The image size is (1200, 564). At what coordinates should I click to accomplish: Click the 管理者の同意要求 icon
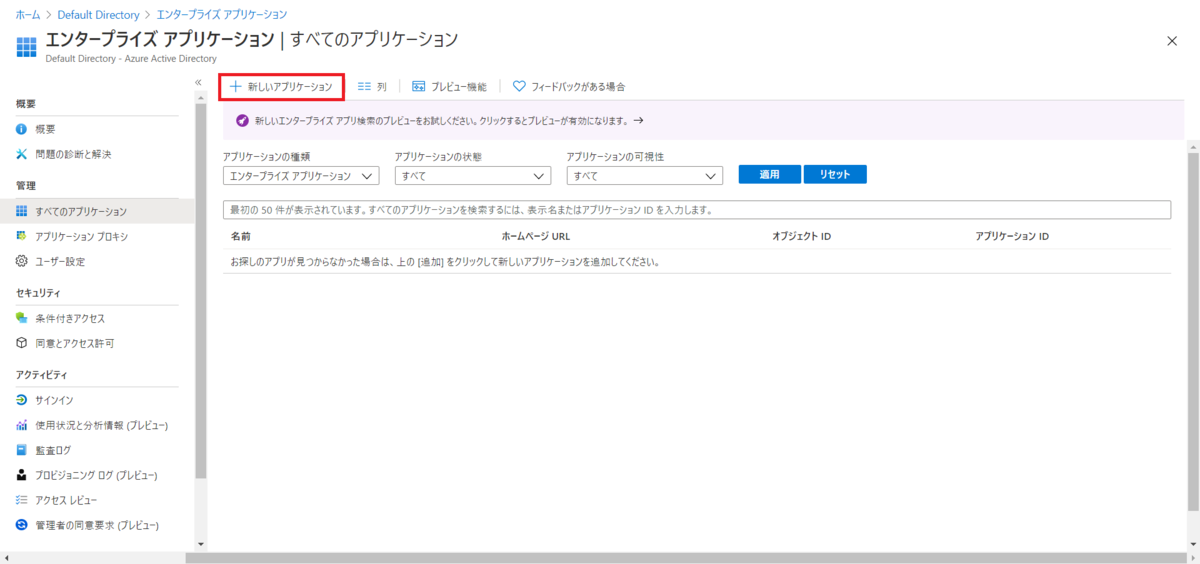coord(22,525)
